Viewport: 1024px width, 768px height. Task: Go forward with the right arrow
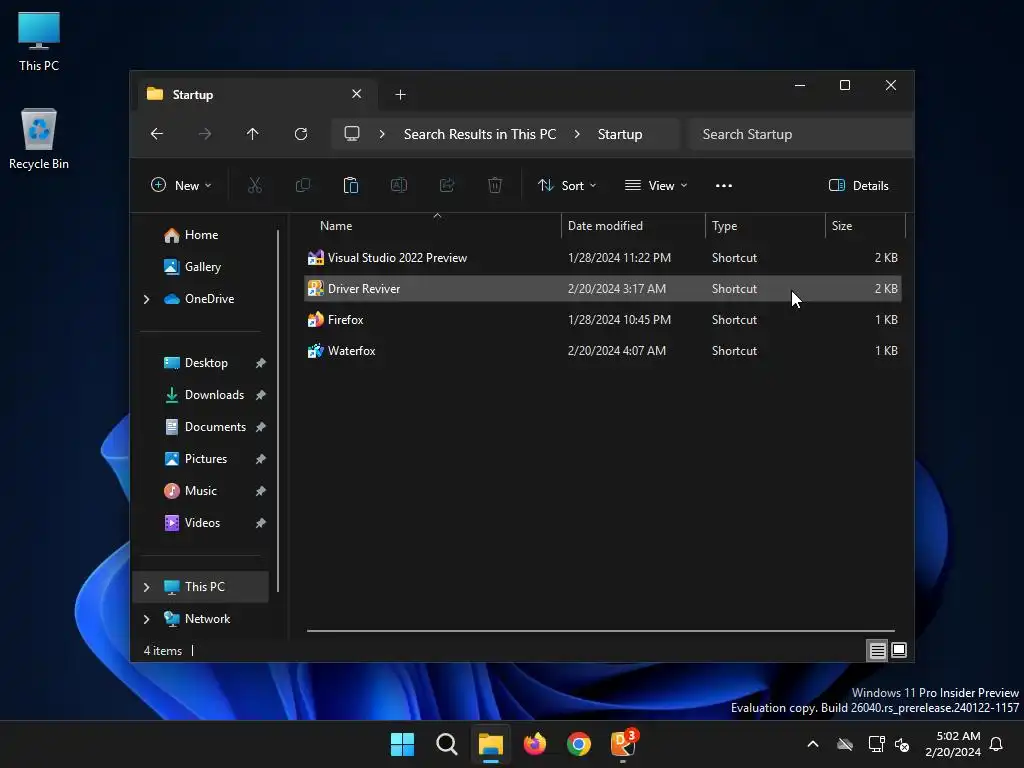tap(205, 134)
